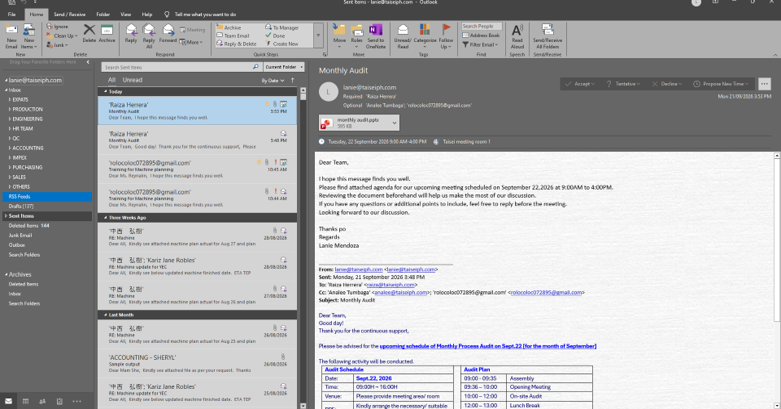Create a New Email
The image size is (781, 409).
[x=11, y=36]
